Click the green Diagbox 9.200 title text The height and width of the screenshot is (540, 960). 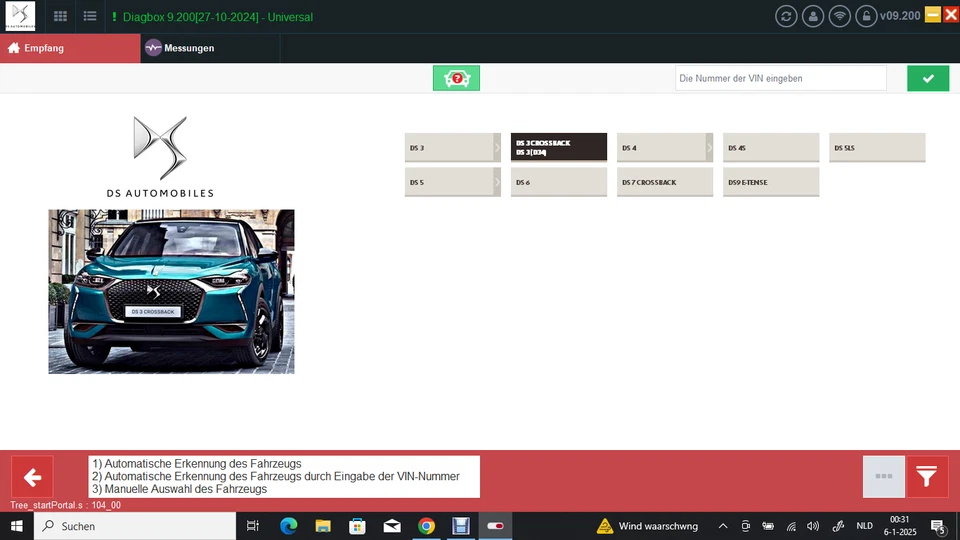point(217,17)
